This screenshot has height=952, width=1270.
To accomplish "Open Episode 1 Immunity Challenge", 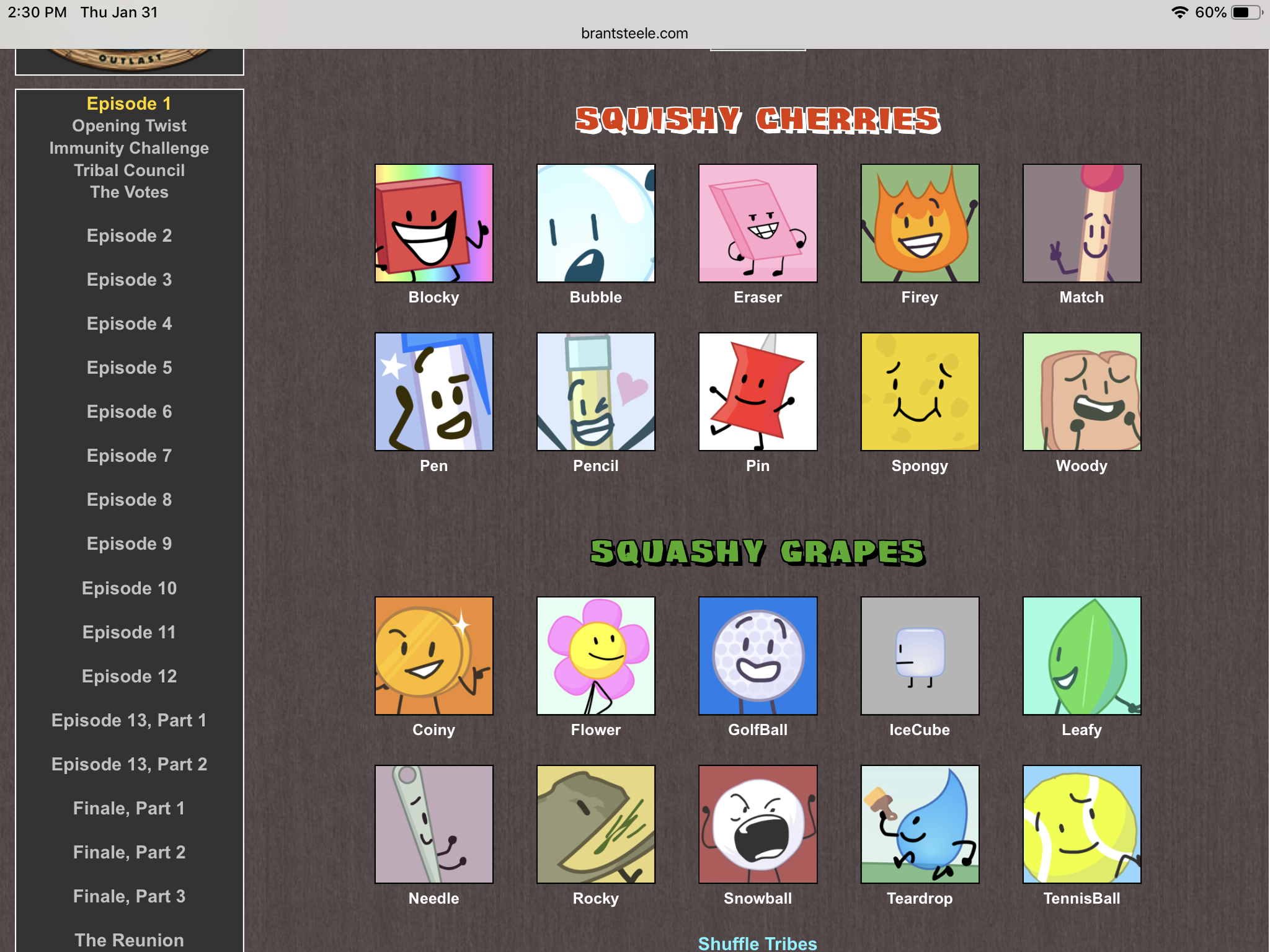I will click(x=131, y=147).
